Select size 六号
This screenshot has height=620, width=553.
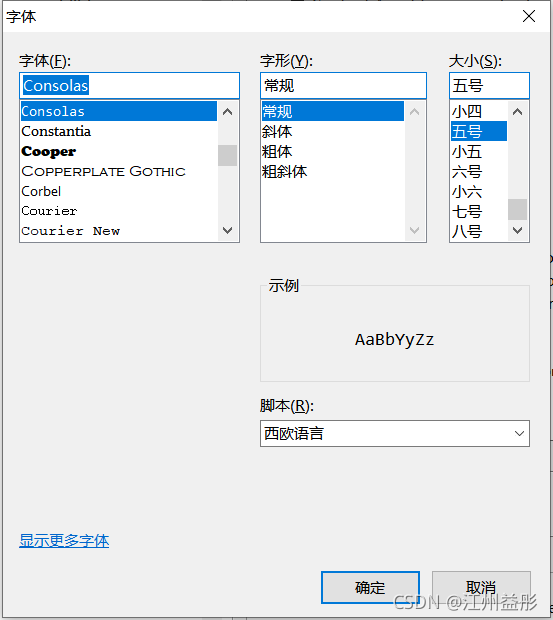pyautogui.click(x=479, y=171)
